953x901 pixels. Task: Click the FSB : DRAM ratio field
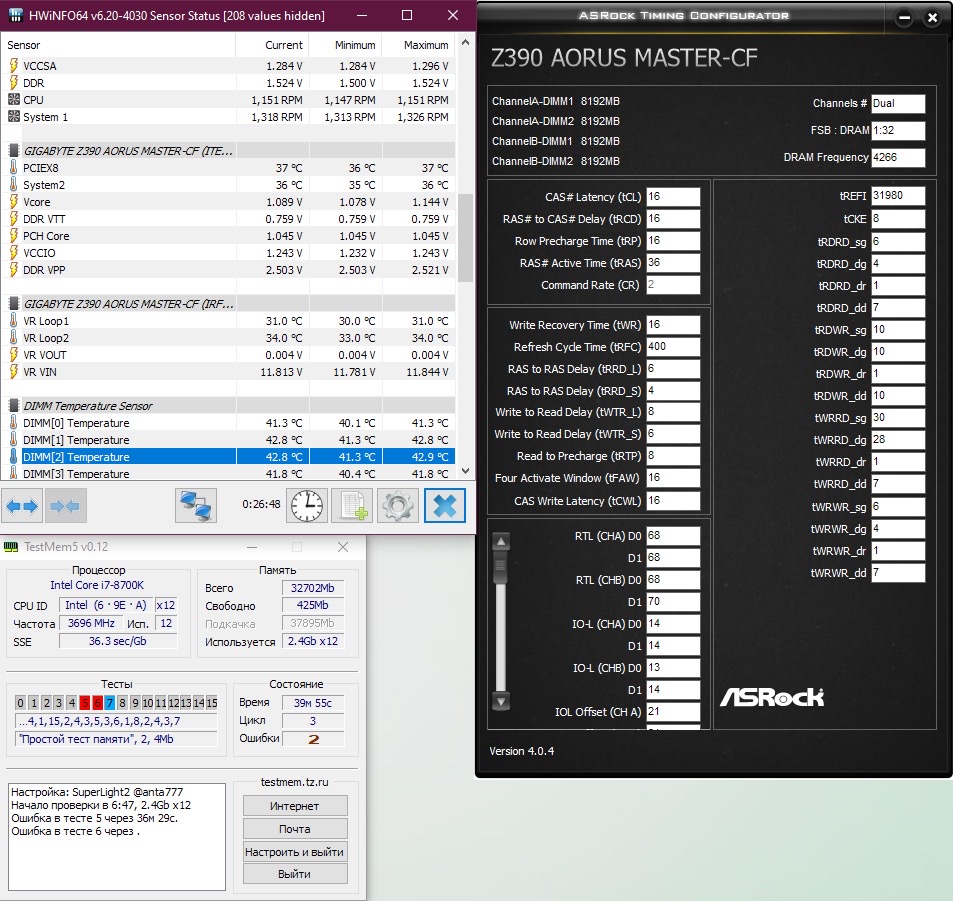point(898,130)
